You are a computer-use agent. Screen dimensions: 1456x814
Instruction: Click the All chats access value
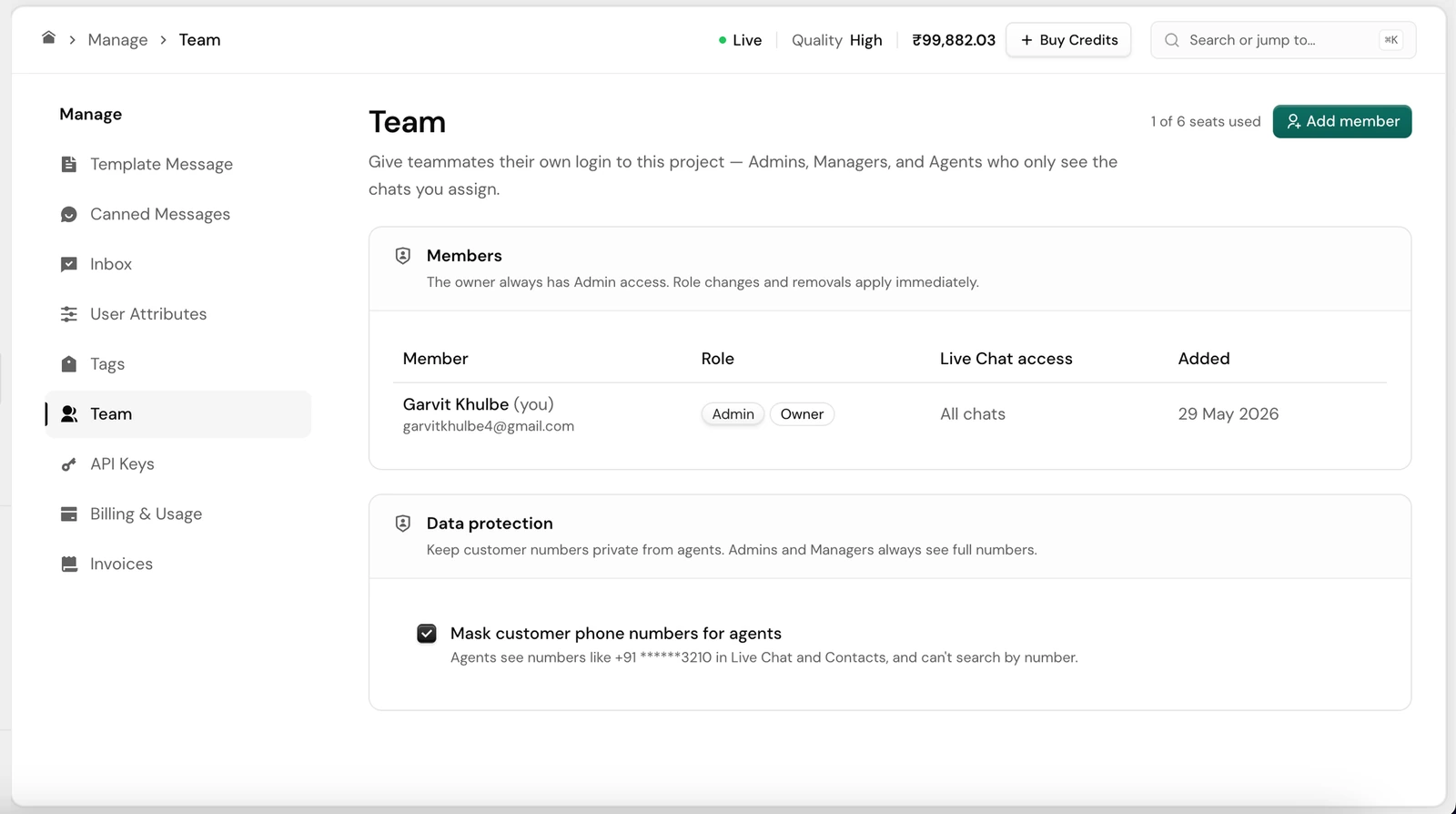pyautogui.click(x=973, y=414)
